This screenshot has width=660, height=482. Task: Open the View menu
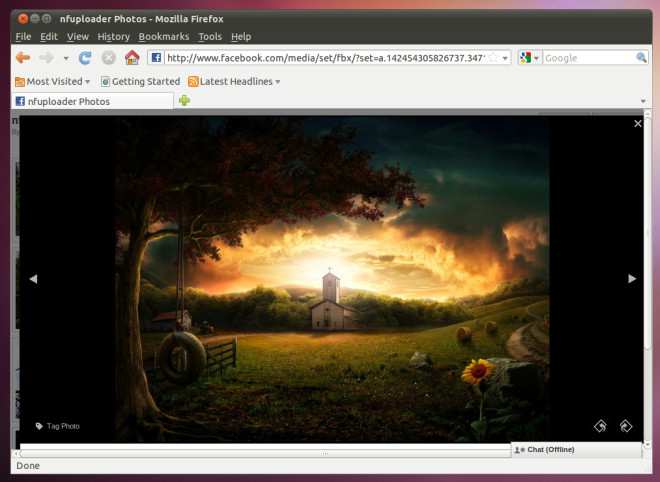click(x=77, y=37)
